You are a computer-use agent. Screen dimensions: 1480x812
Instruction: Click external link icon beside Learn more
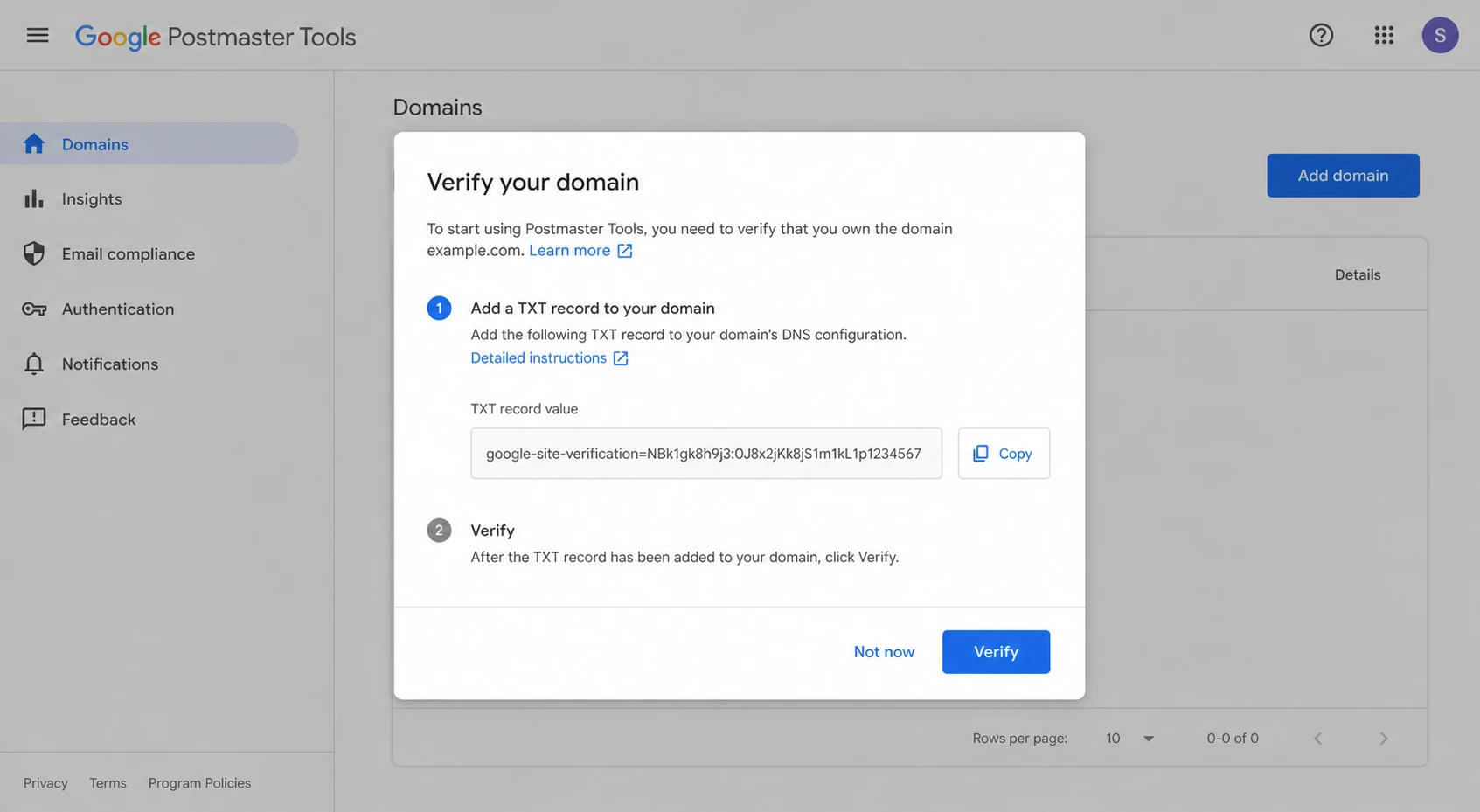coord(624,251)
